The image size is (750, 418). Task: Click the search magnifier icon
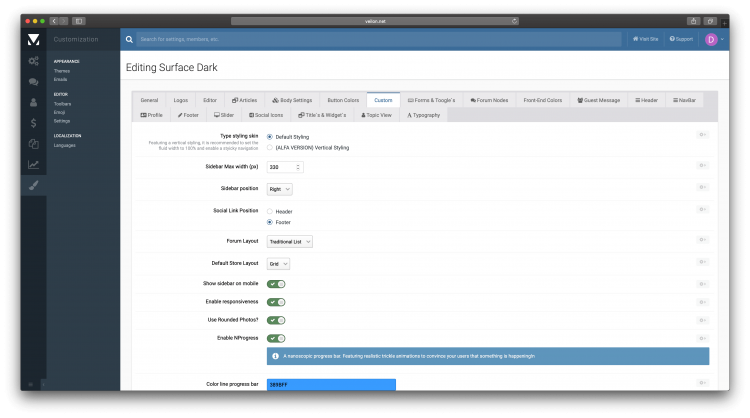pyautogui.click(x=132, y=39)
